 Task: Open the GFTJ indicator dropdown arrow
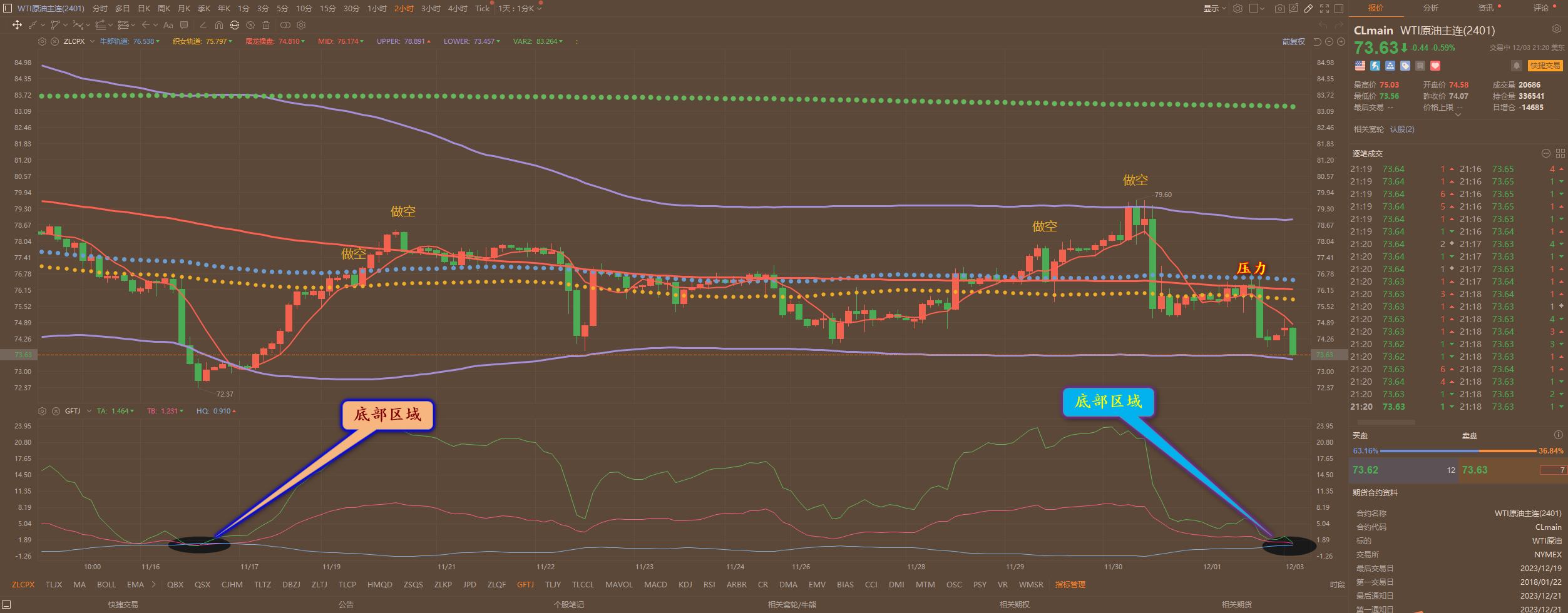click(89, 411)
